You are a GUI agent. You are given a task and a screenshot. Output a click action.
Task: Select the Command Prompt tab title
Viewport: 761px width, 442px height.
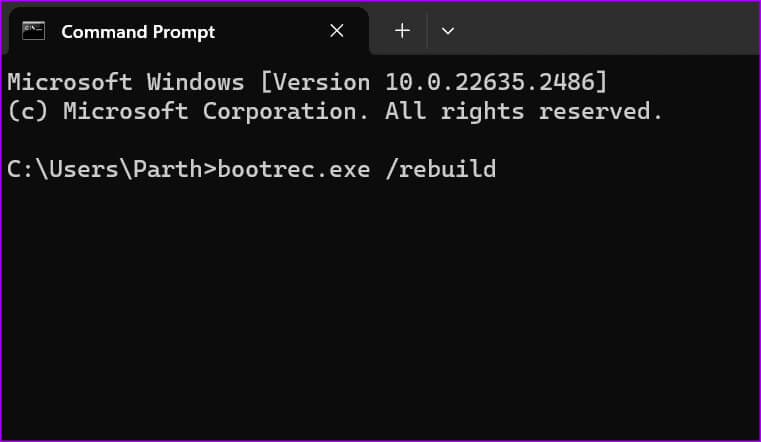(138, 32)
